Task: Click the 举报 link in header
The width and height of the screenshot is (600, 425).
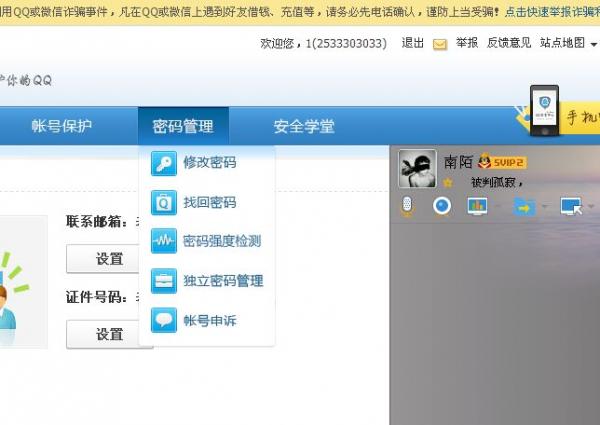Action: [x=467, y=43]
